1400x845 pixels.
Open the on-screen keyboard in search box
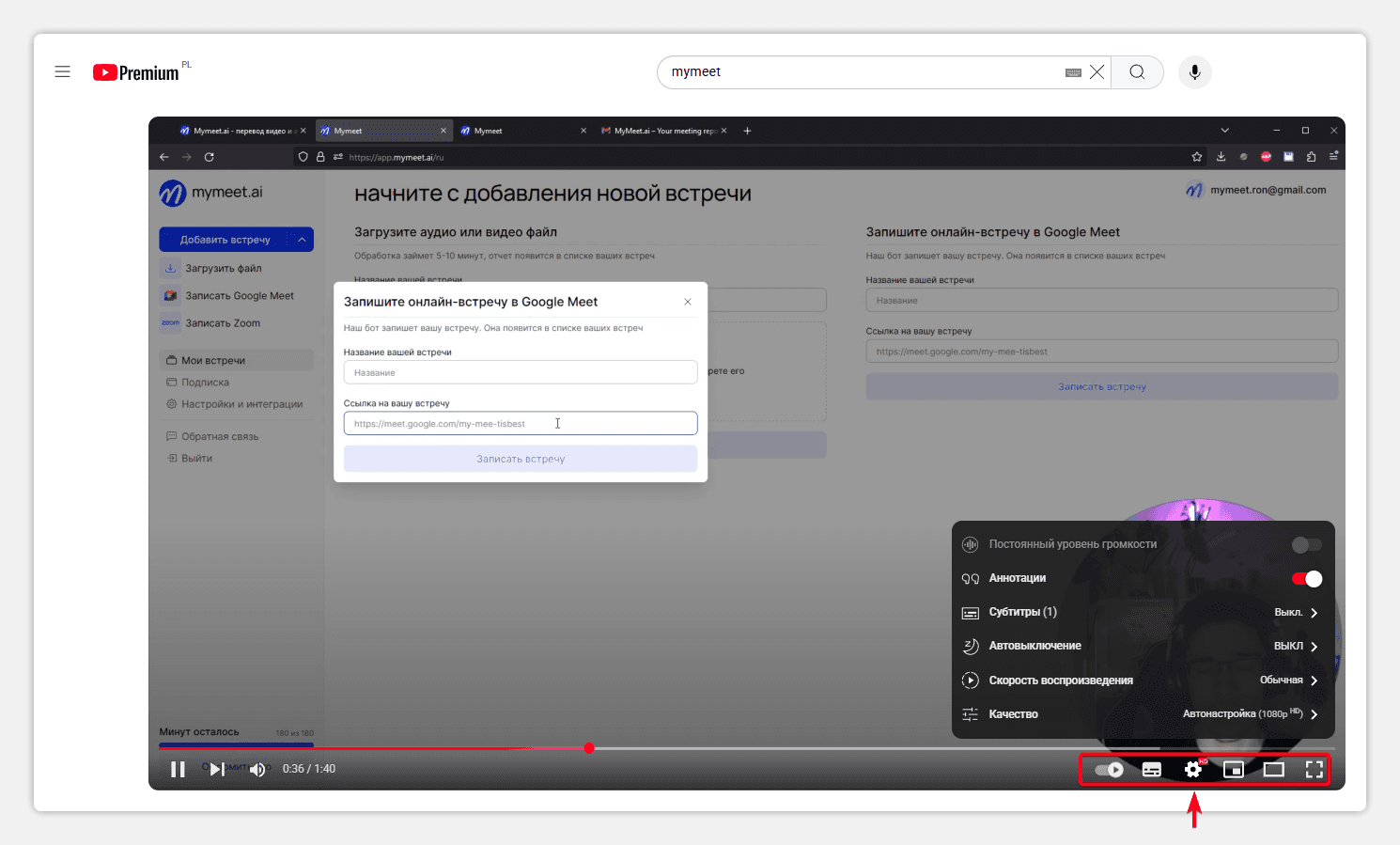[1073, 72]
